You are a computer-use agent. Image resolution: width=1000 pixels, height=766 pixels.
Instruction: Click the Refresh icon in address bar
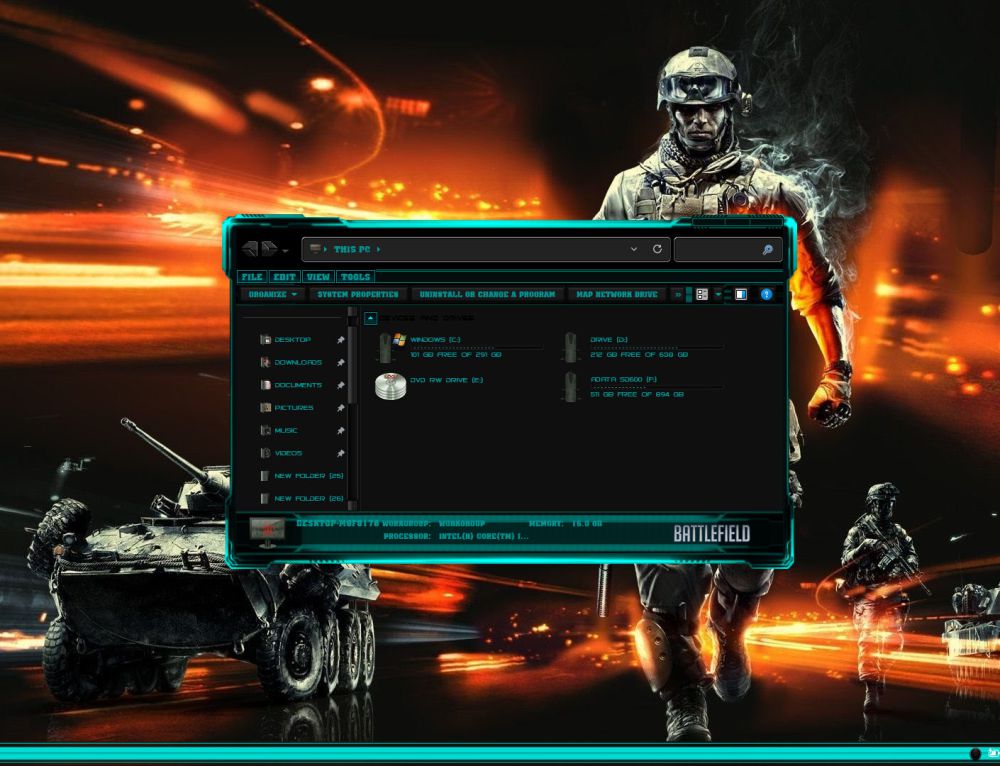pyautogui.click(x=658, y=250)
